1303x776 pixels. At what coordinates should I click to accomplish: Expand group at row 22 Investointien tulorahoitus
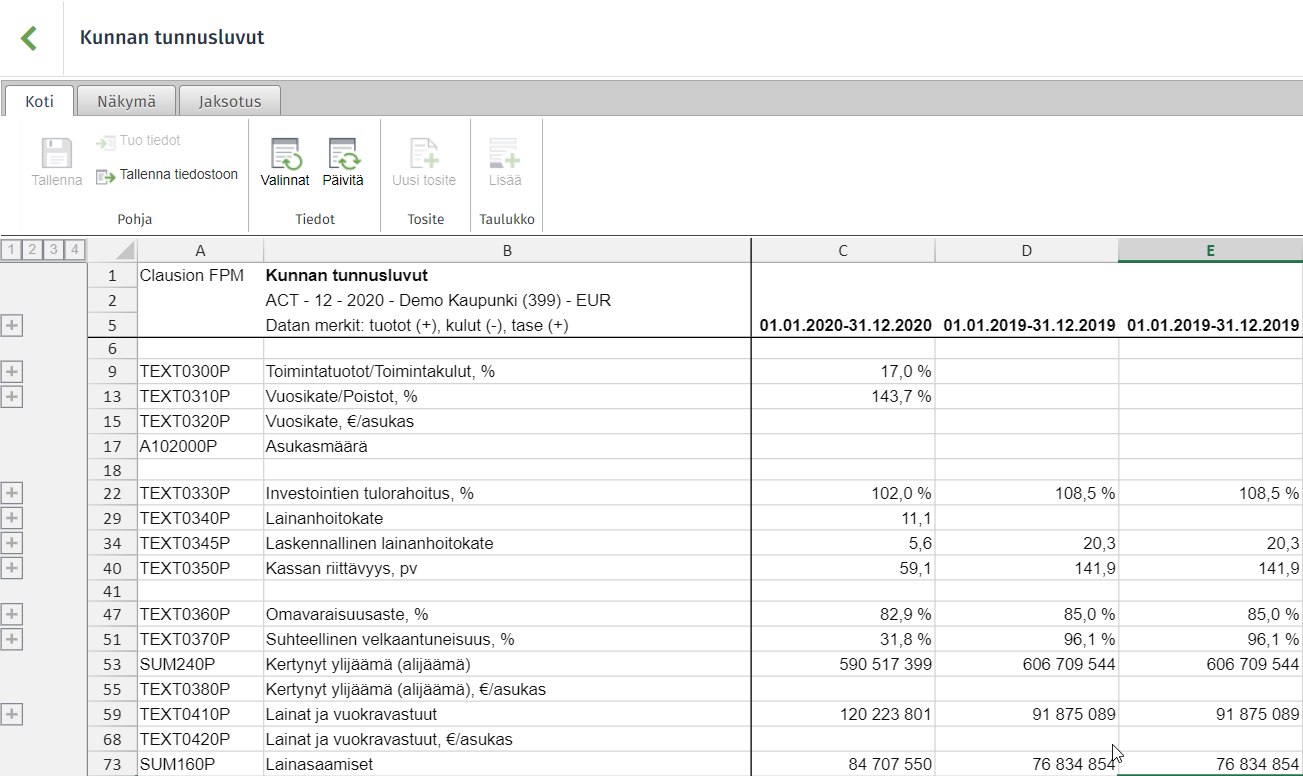pos(12,493)
